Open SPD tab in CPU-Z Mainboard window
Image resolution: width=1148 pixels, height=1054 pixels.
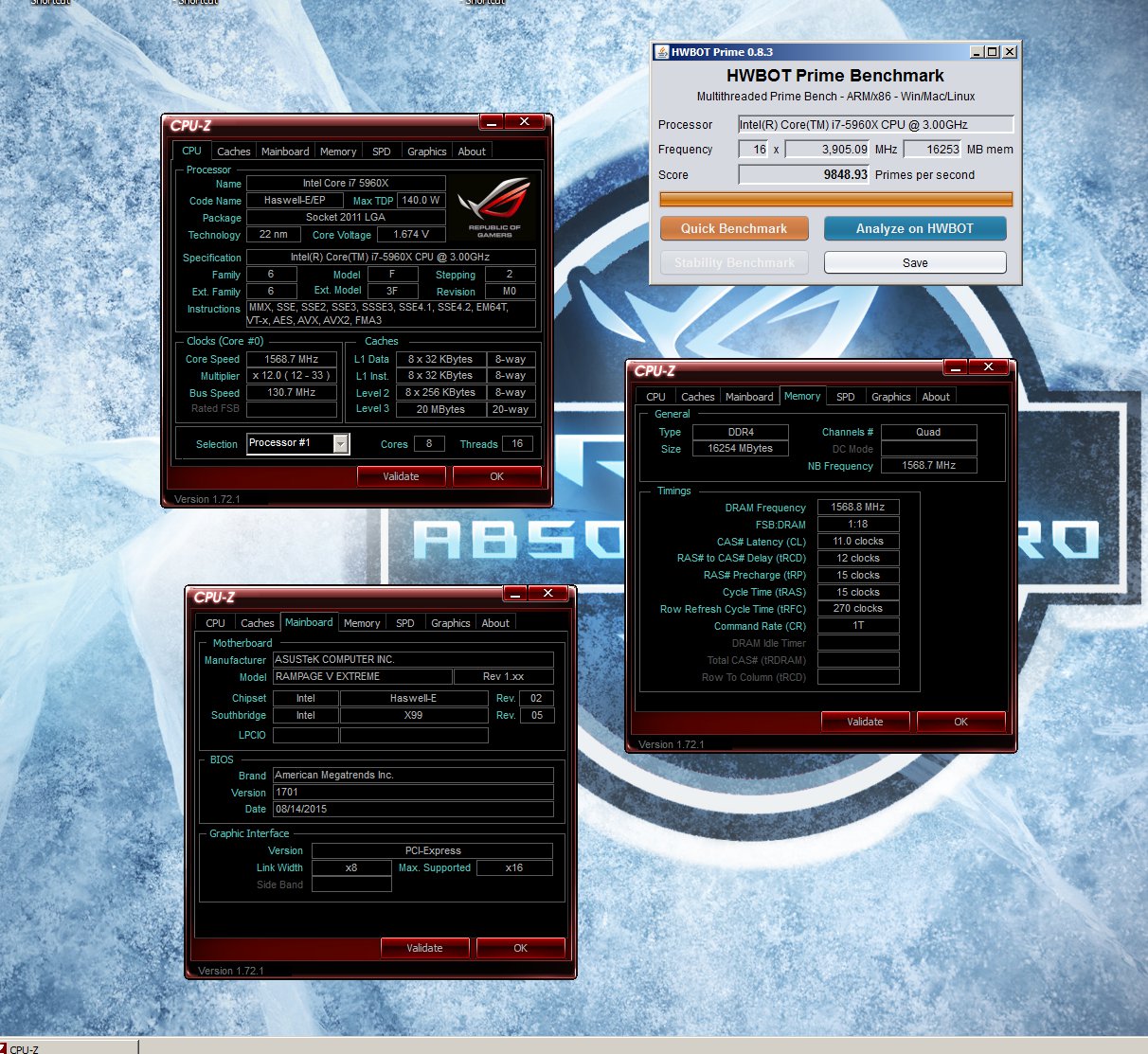click(405, 623)
